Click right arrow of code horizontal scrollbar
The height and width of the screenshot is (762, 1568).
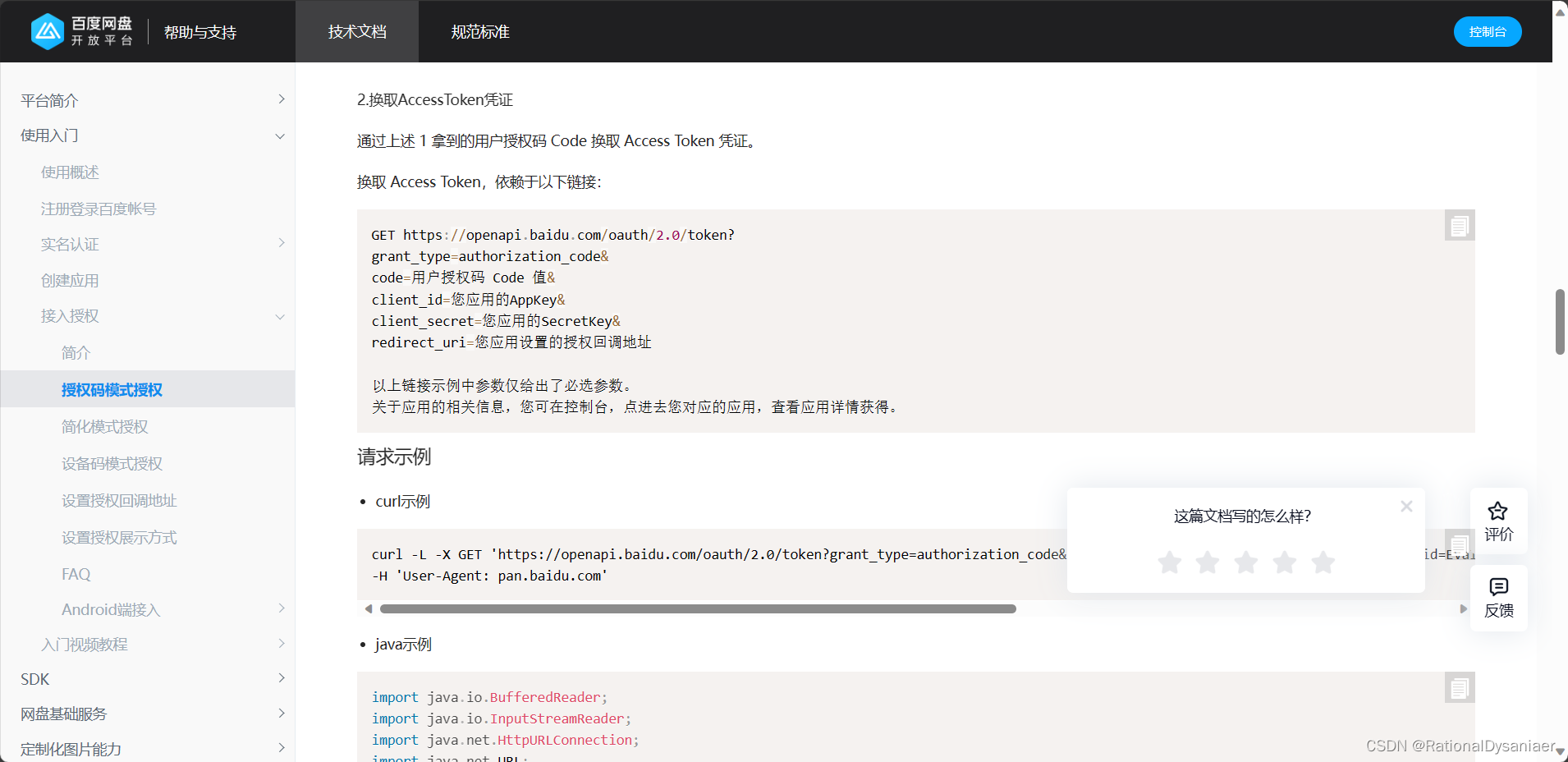click(x=1463, y=608)
